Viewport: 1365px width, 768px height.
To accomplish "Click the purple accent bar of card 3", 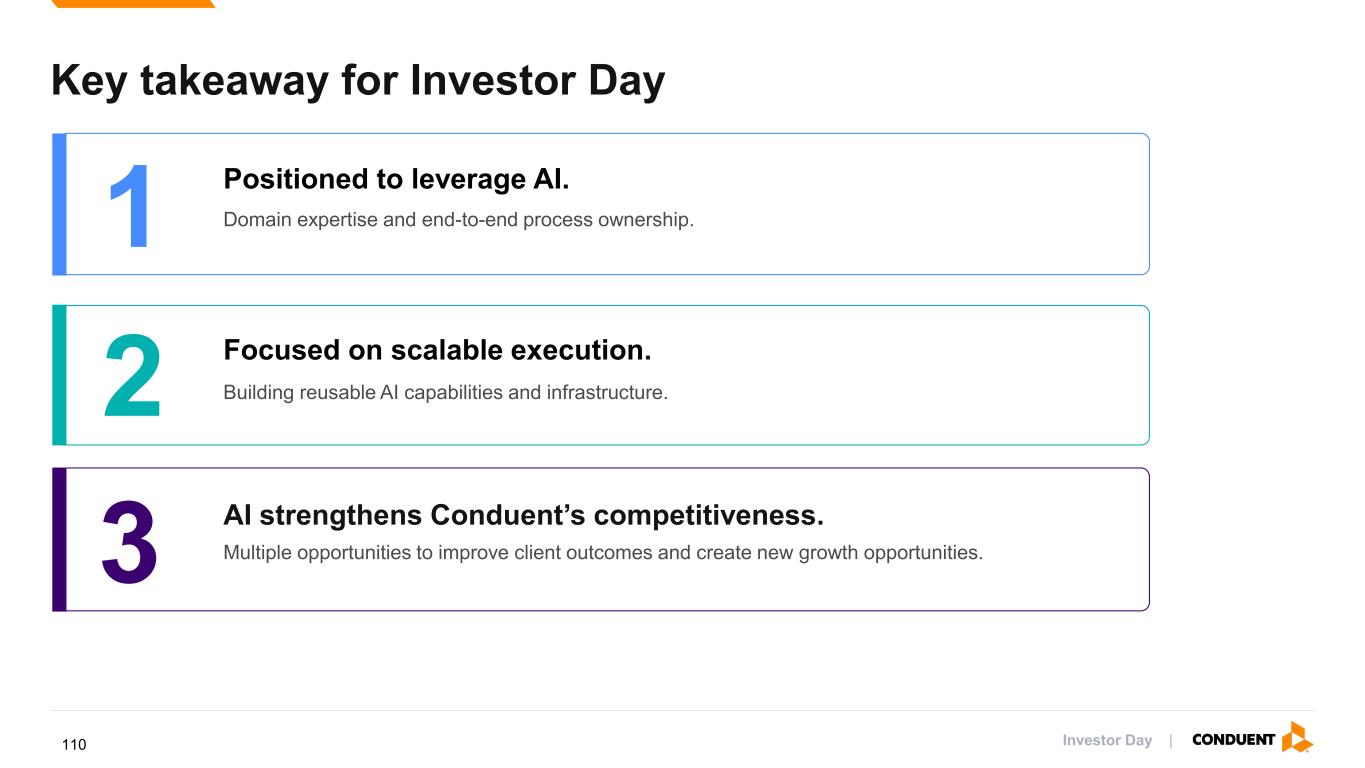I will point(59,539).
